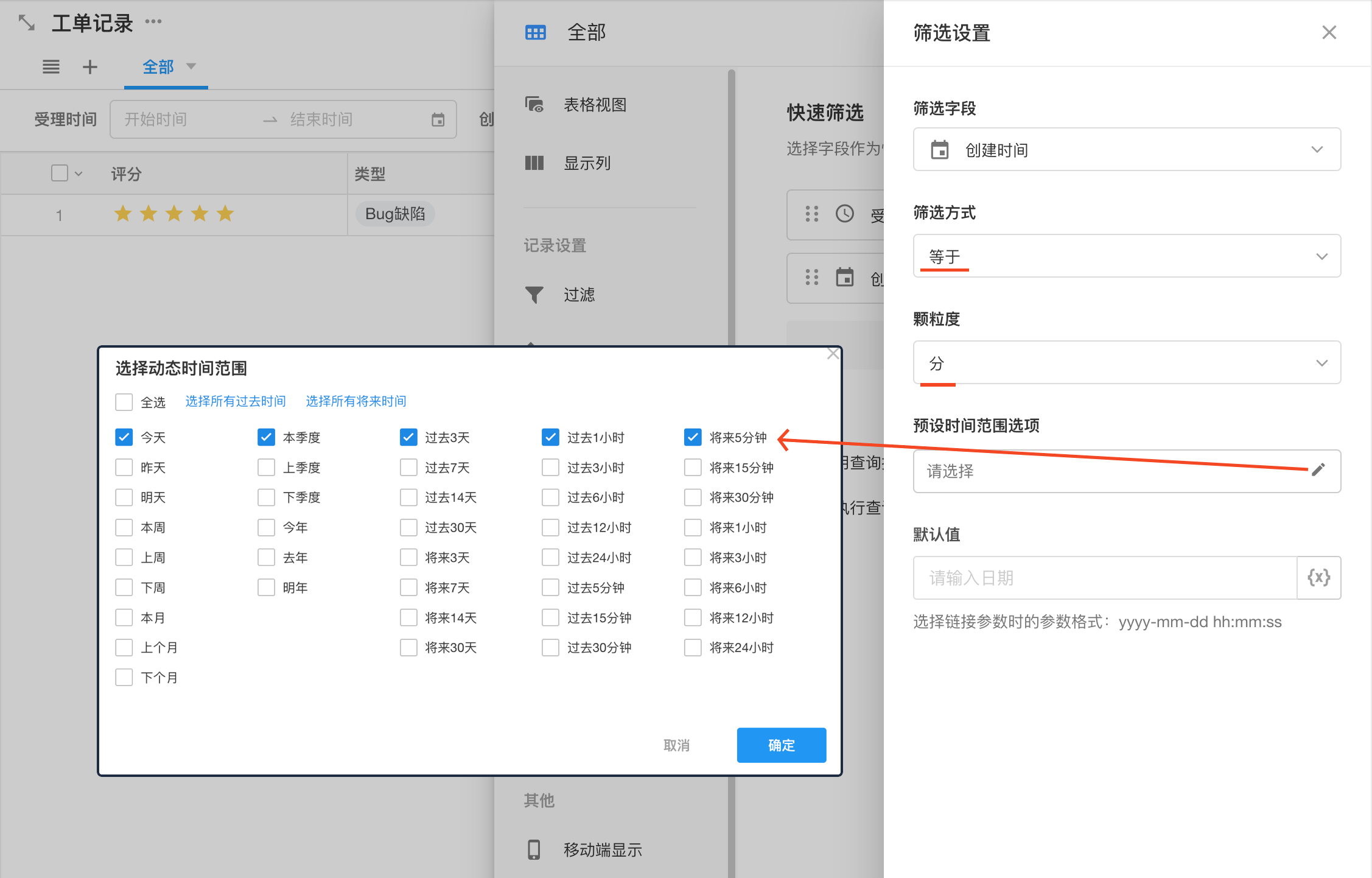
Task: Open the hamburger list icon near tabs
Action: [51, 67]
